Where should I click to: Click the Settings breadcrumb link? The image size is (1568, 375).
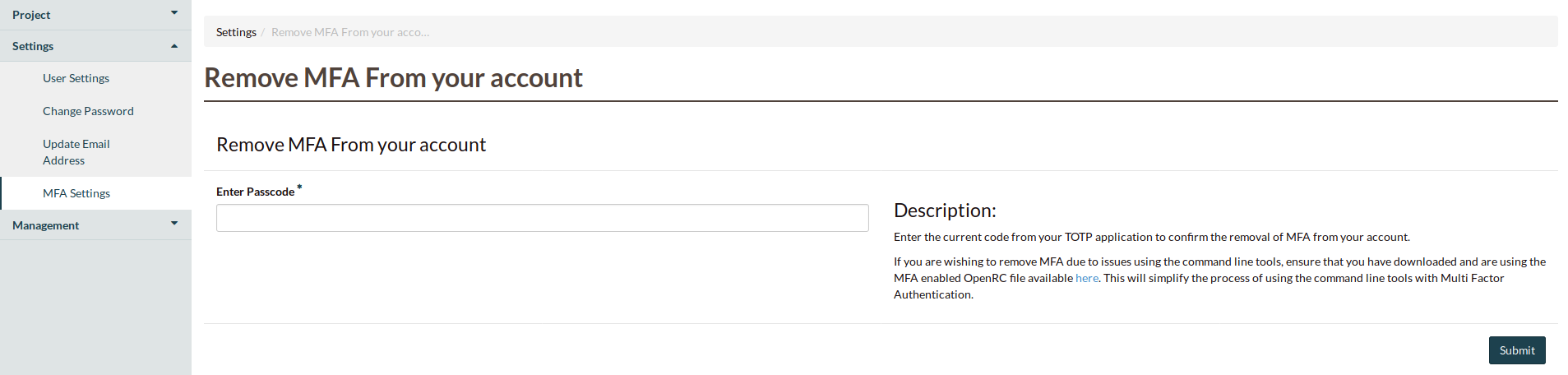click(x=236, y=32)
